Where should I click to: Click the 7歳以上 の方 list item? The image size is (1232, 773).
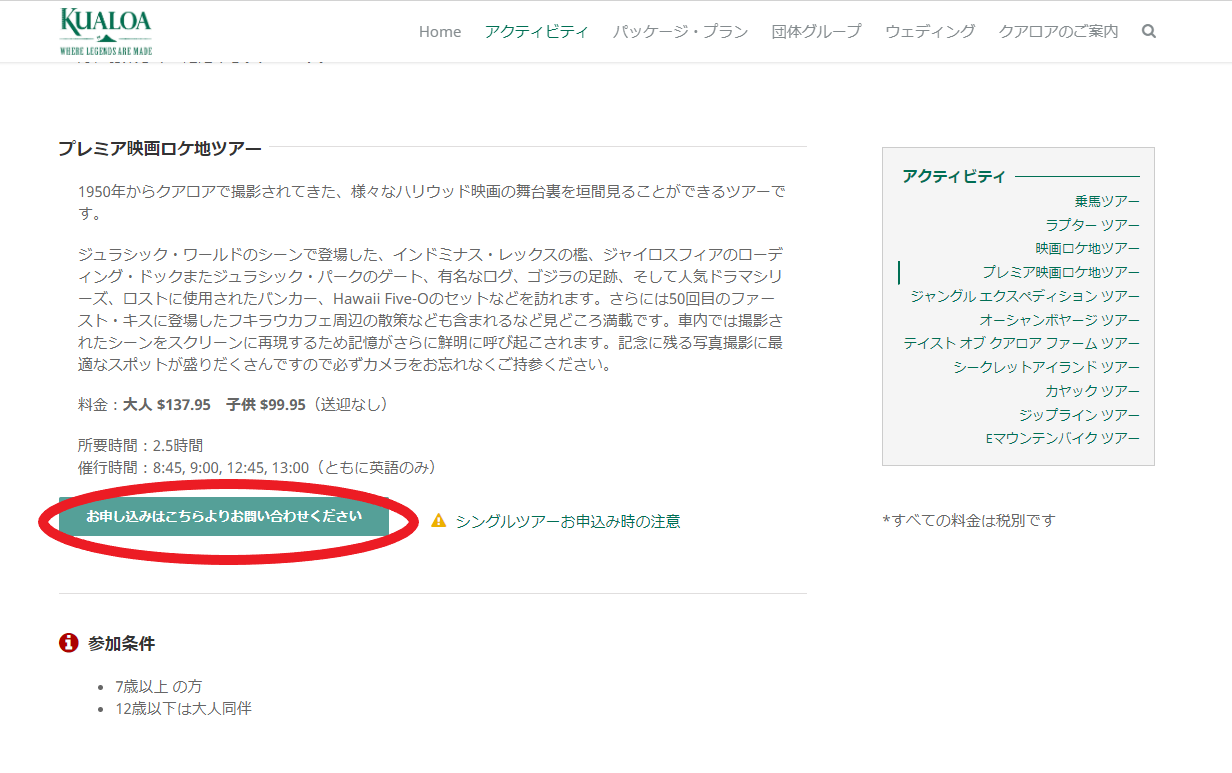pos(158,687)
